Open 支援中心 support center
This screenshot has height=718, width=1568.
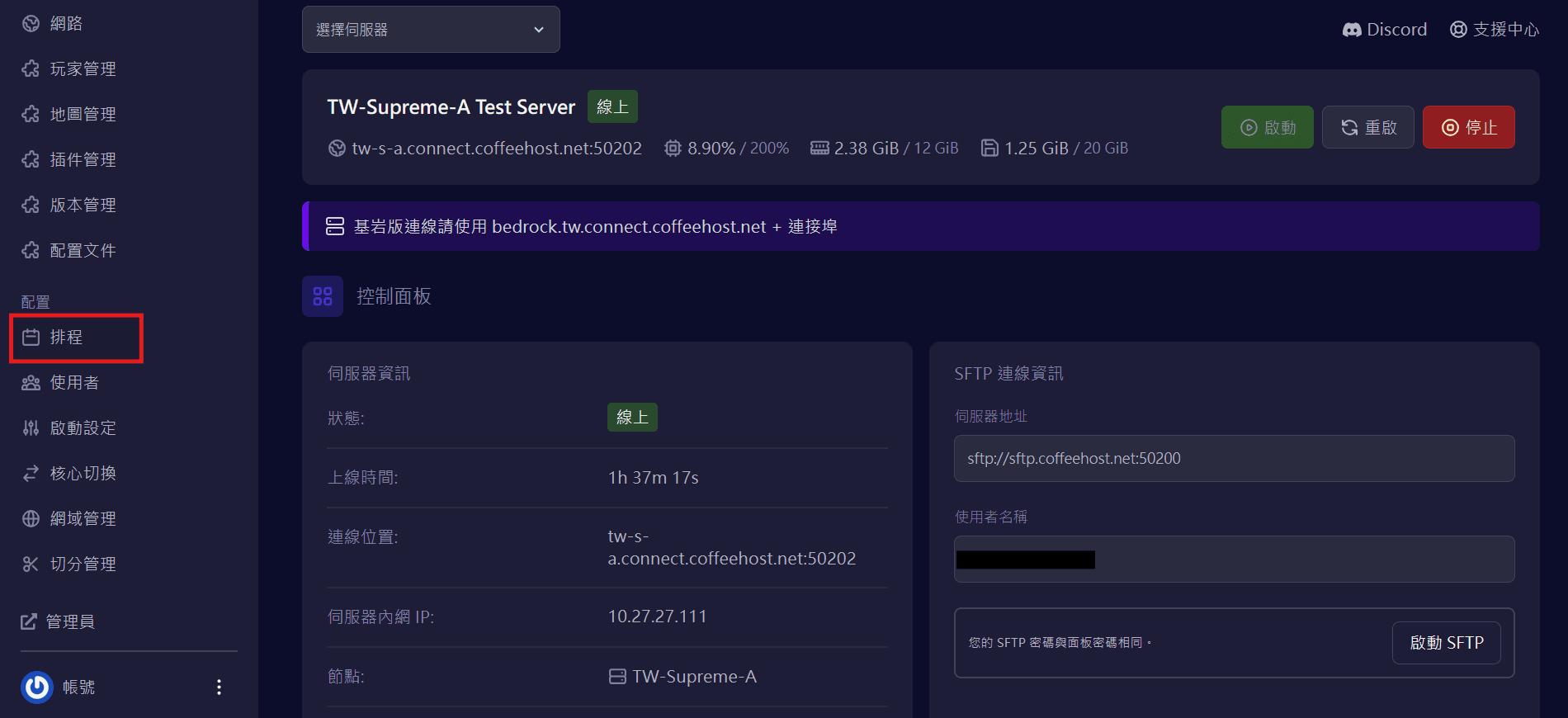click(x=1495, y=30)
